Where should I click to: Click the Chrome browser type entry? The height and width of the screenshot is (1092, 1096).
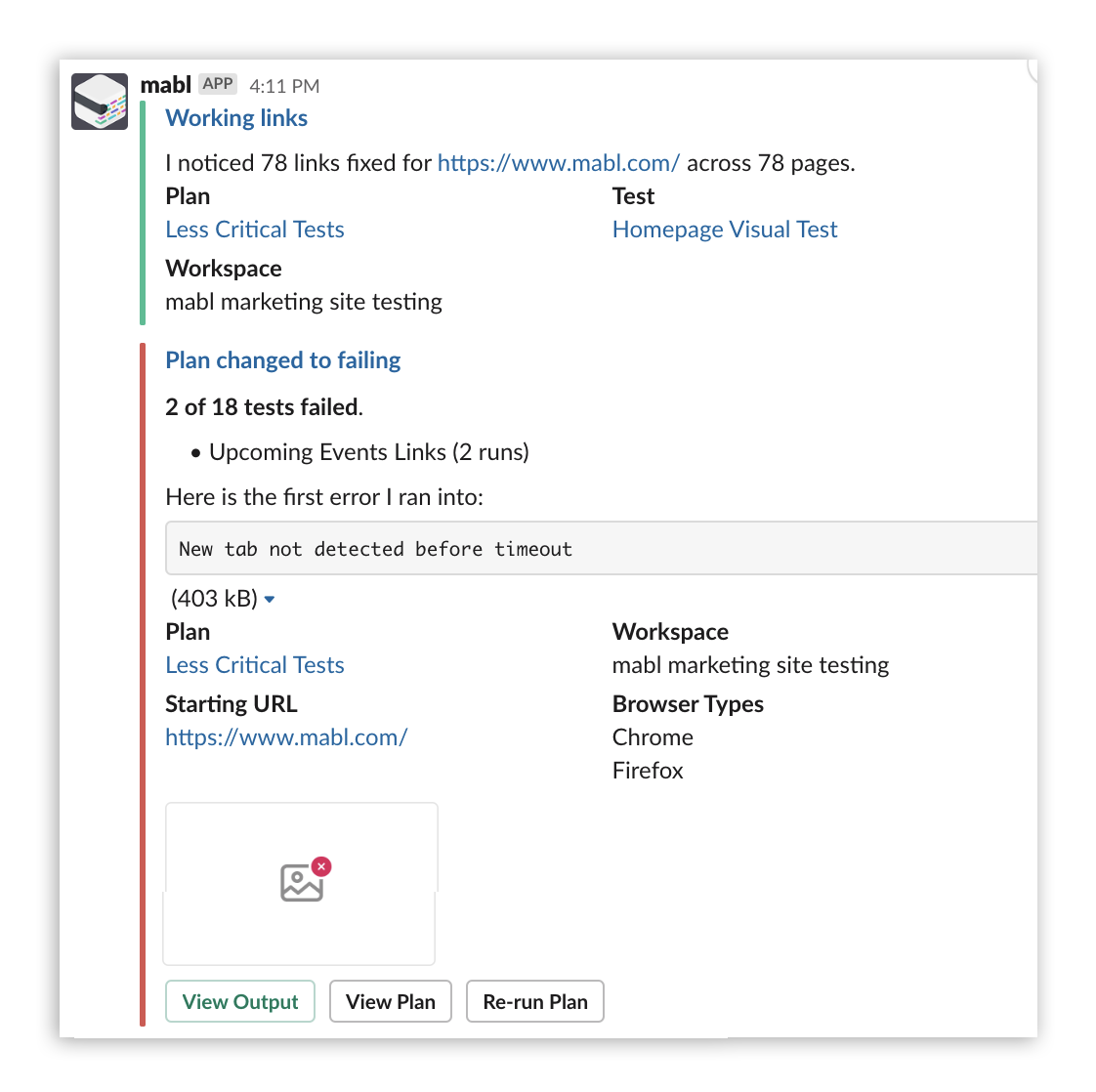click(653, 737)
